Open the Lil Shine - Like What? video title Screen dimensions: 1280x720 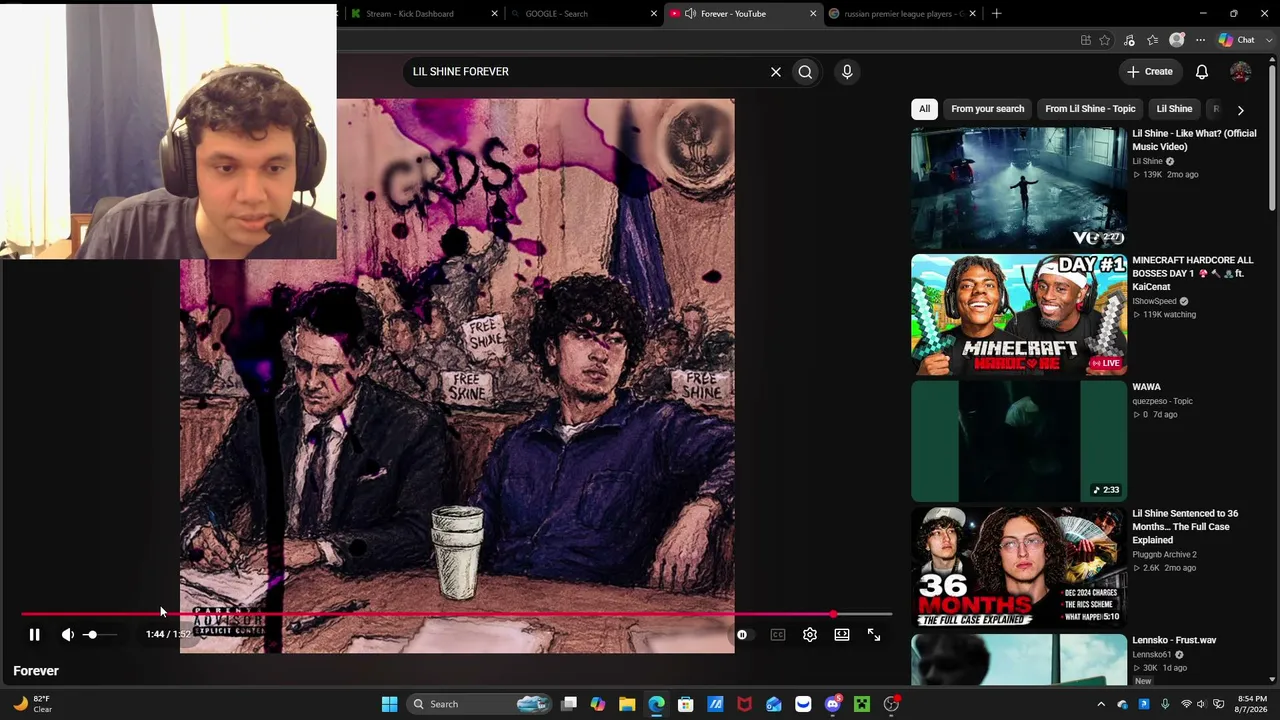pyautogui.click(x=1194, y=140)
